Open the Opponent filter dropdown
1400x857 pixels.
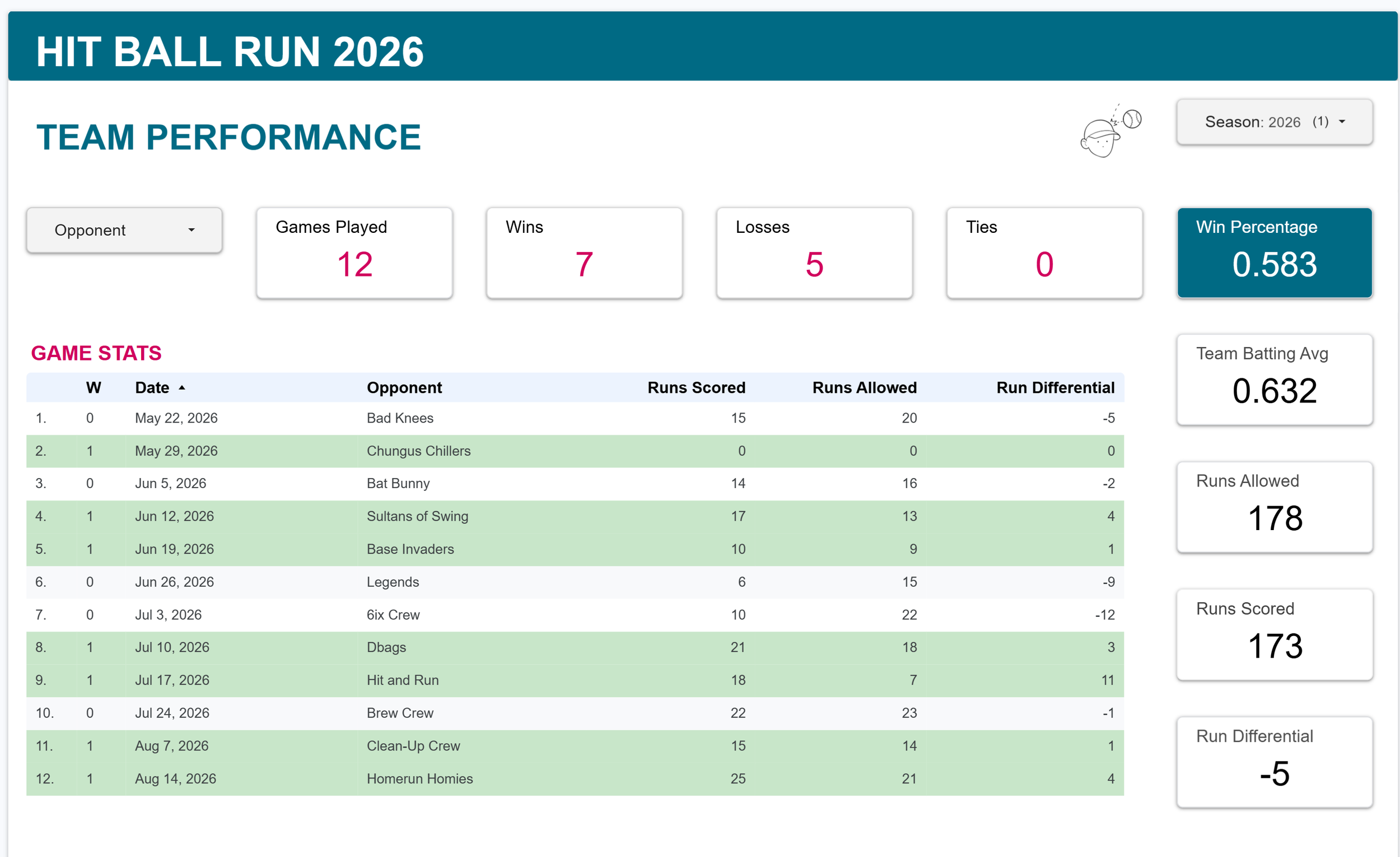pyautogui.click(x=124, y=230)
